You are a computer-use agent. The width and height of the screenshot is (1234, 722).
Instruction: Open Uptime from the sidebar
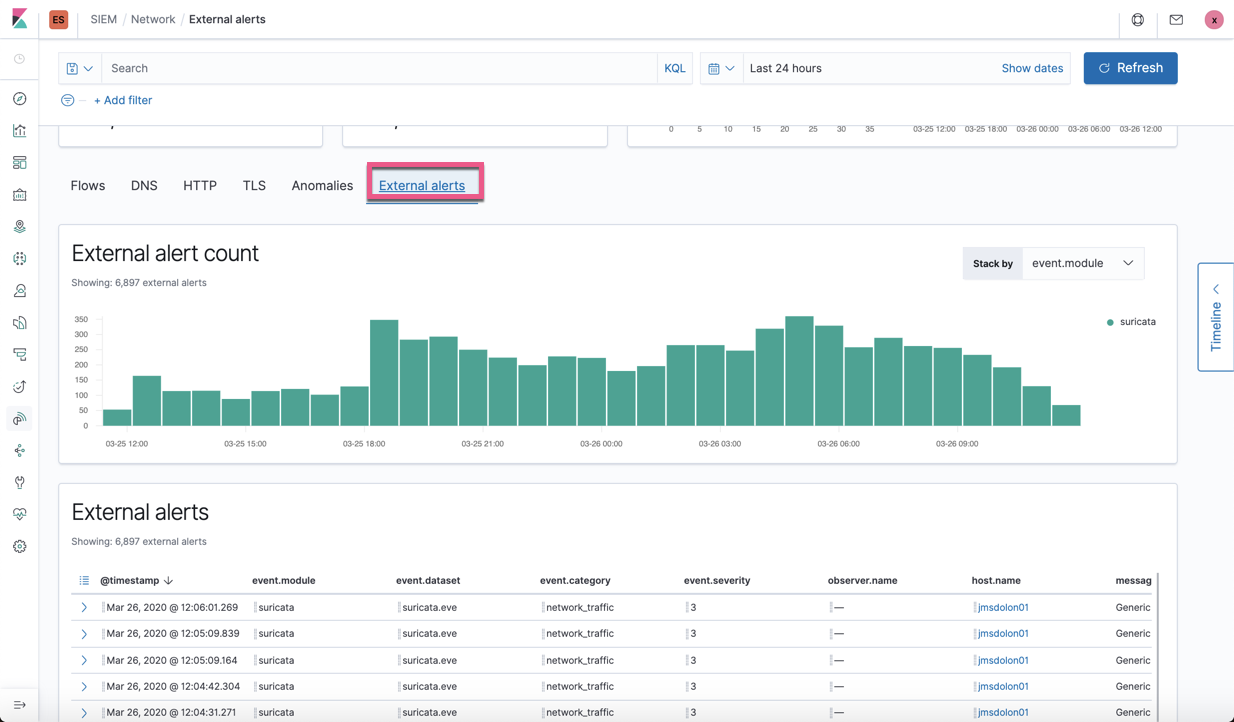(x=19, y=387)
